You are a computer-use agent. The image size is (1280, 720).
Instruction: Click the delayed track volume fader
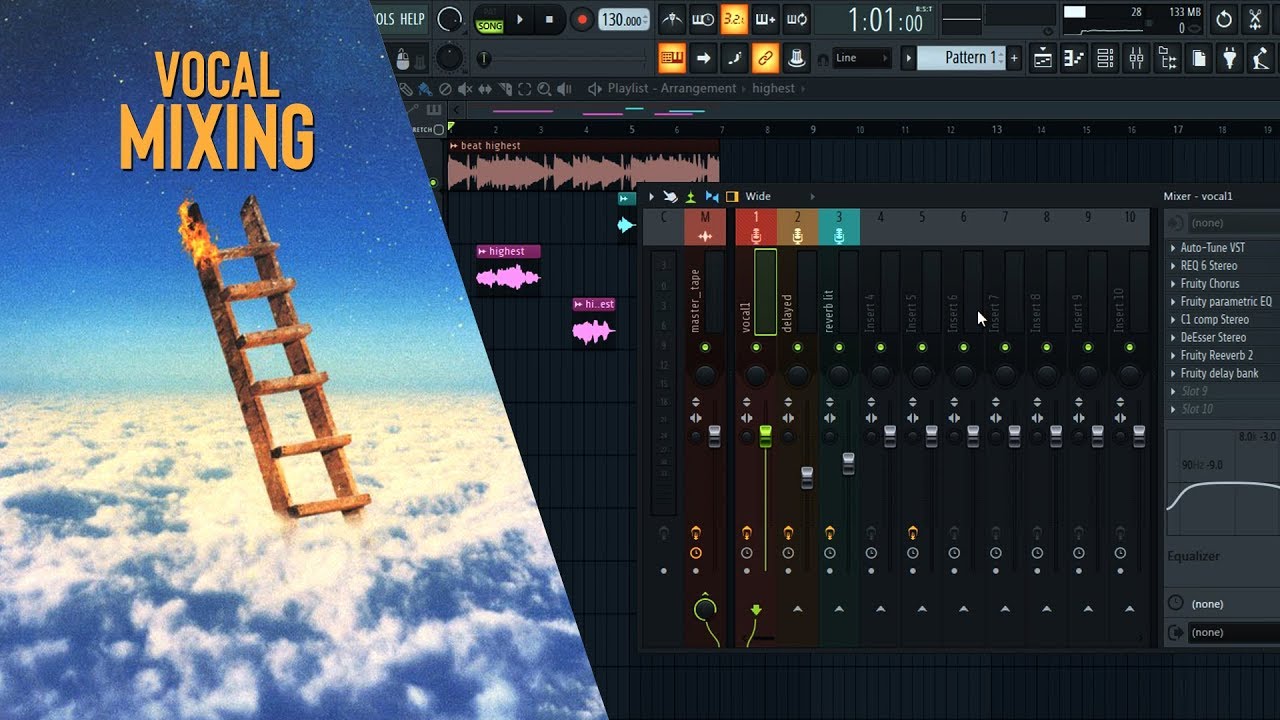point(807,477)
